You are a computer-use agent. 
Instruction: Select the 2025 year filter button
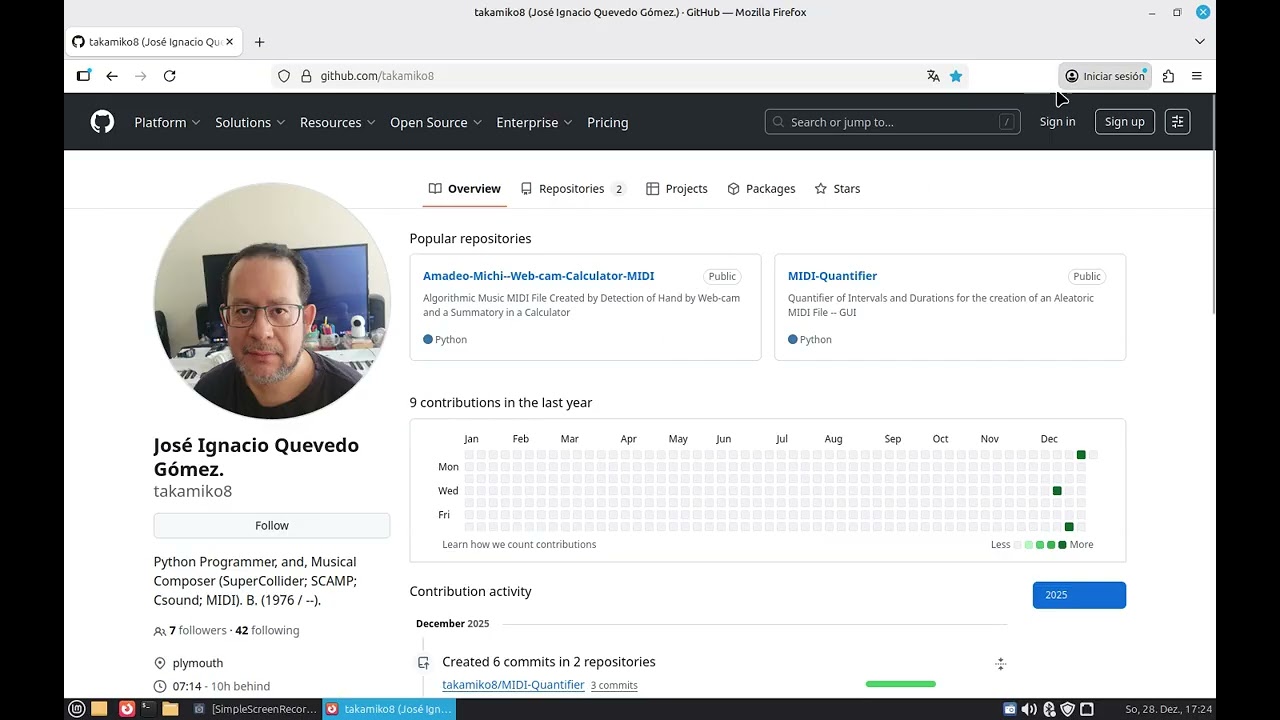[x=1079, y=595]
